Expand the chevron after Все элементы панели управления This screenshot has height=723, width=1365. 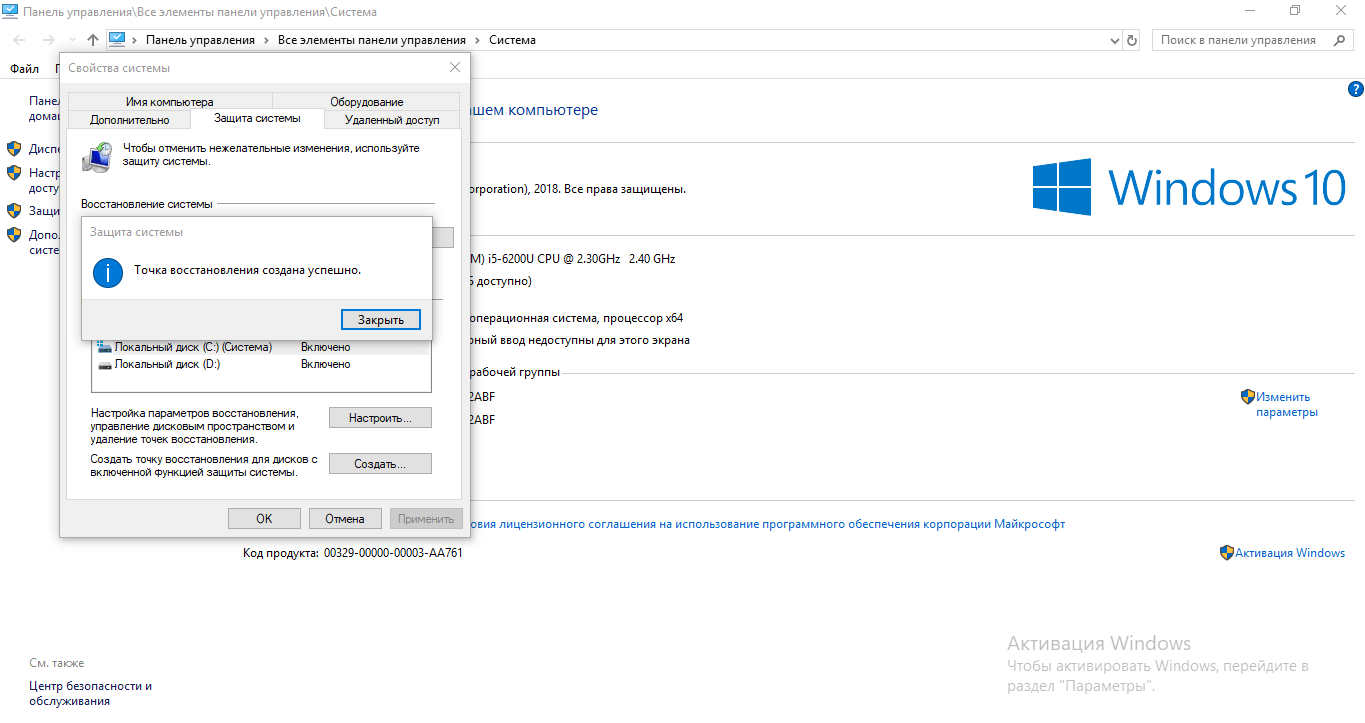(x=477, y=40)
